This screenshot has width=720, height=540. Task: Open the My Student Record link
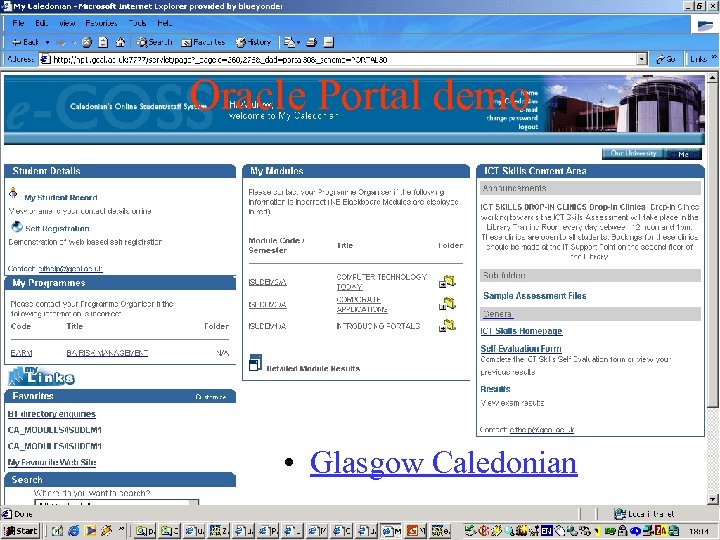pos(61,197)
